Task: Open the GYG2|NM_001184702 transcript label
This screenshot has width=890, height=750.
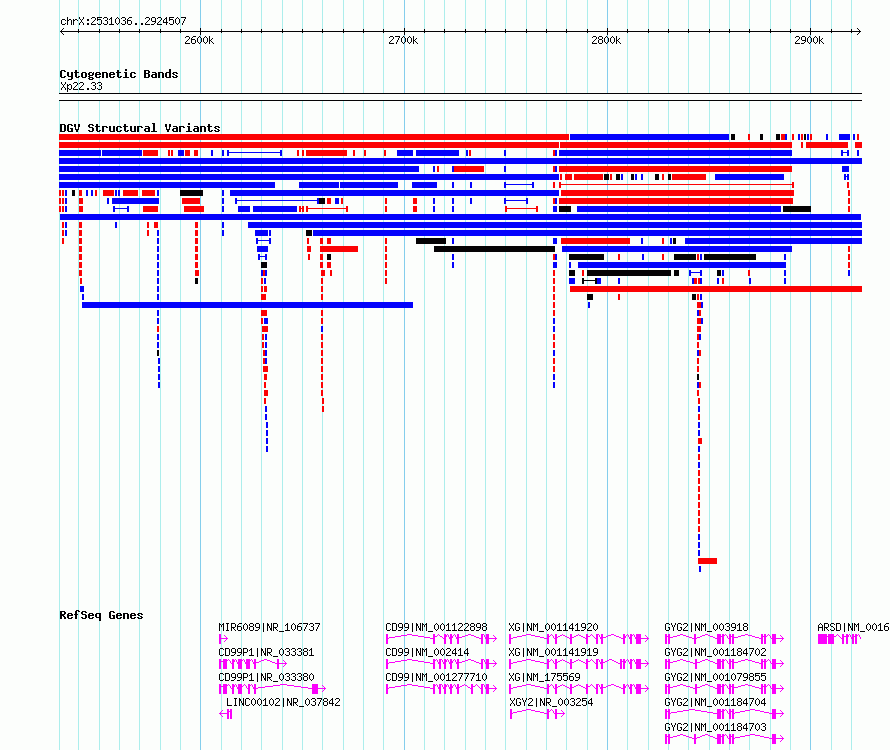Action: click(x=716, y=652)
